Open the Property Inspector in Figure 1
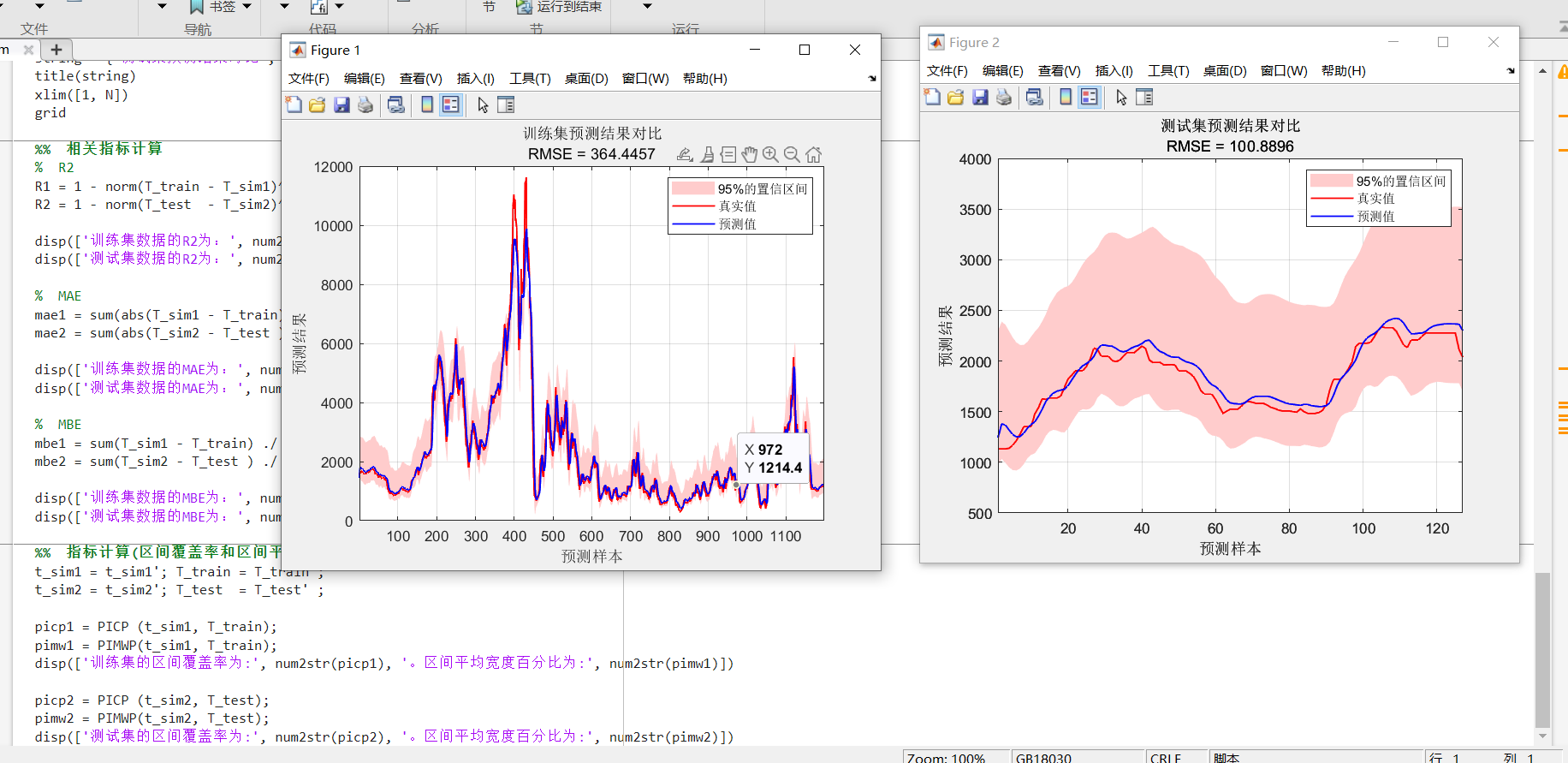Image resolution: width=1568 pixels, height=763 pixels. click(506, 105)
